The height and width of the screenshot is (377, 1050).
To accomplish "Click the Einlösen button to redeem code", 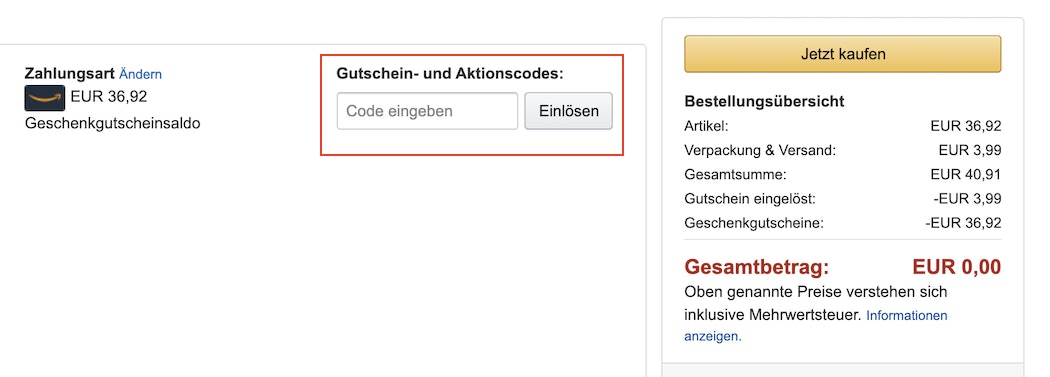I will pos(569,111).
